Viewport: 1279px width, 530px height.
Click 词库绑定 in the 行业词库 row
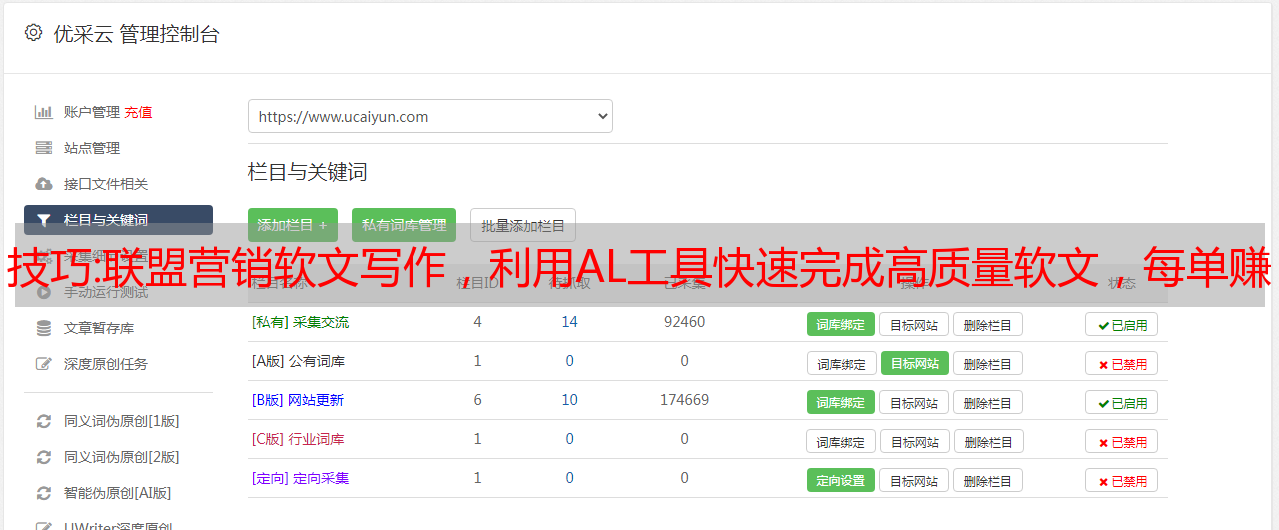point(842,441)
